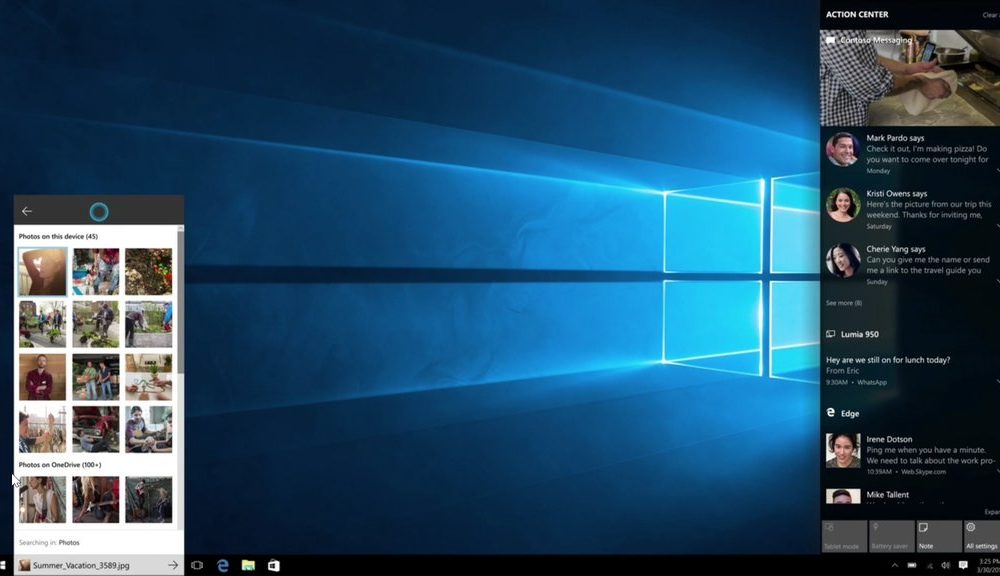The image size is (1000, 576).
Task: Show hidden system tray icons
Action: 894,566
